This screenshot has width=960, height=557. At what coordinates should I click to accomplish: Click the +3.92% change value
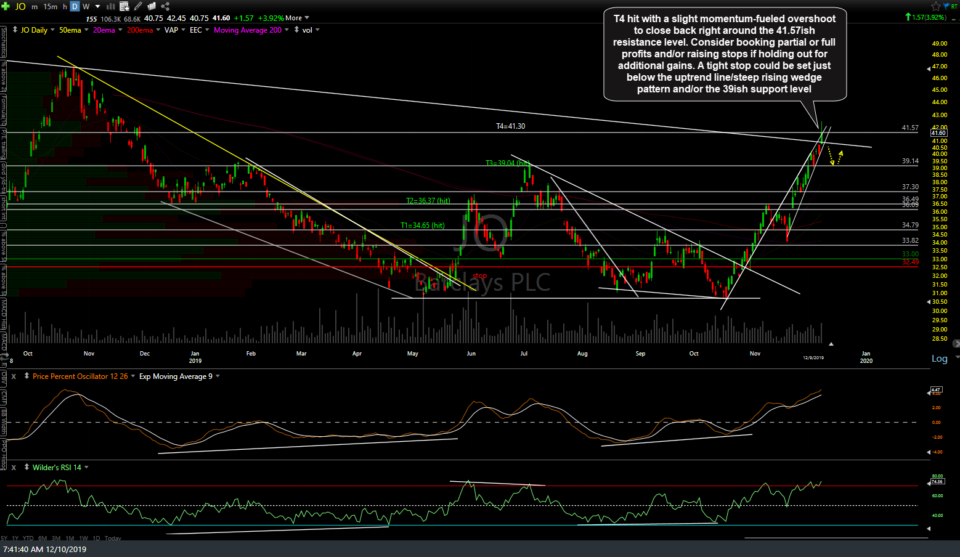coord(269,18)
